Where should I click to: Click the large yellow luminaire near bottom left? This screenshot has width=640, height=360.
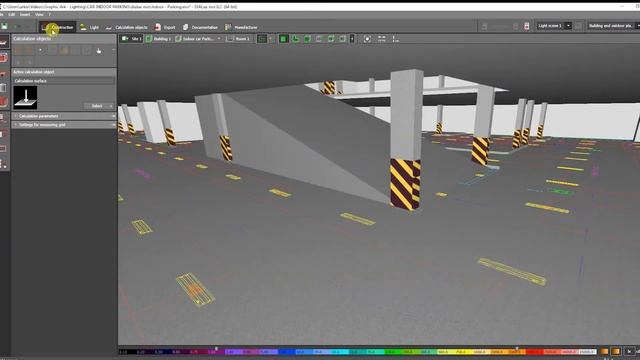click(x=195, y=290)
